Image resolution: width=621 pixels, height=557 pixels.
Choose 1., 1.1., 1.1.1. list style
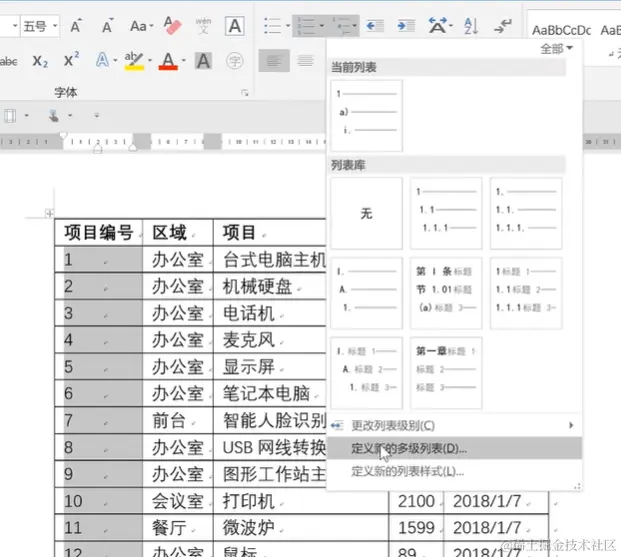coord(526,214)
